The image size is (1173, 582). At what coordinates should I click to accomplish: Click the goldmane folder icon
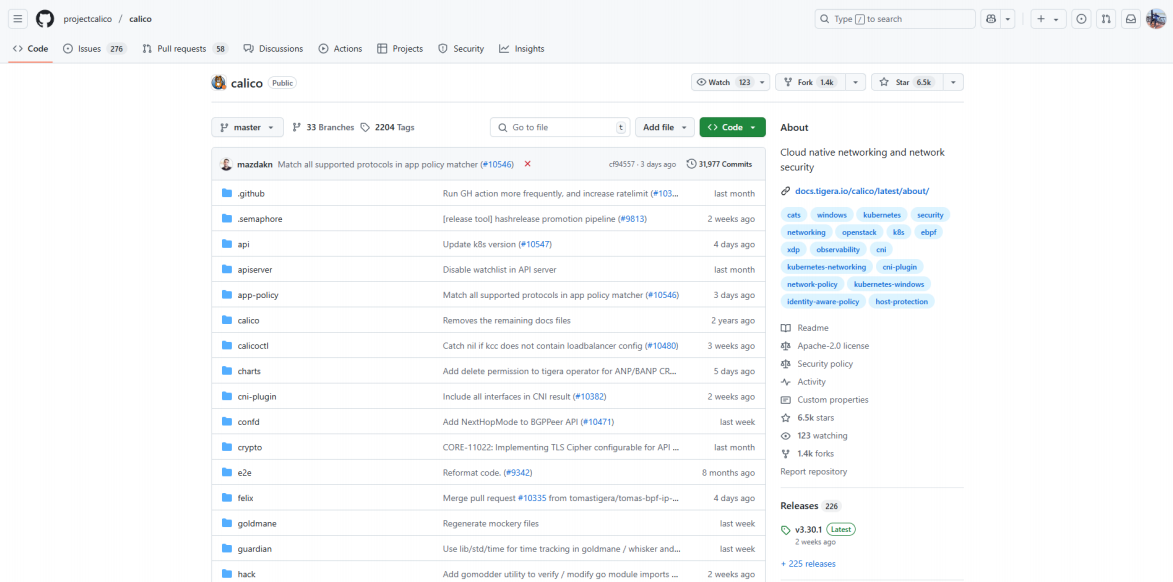point(227,523)
